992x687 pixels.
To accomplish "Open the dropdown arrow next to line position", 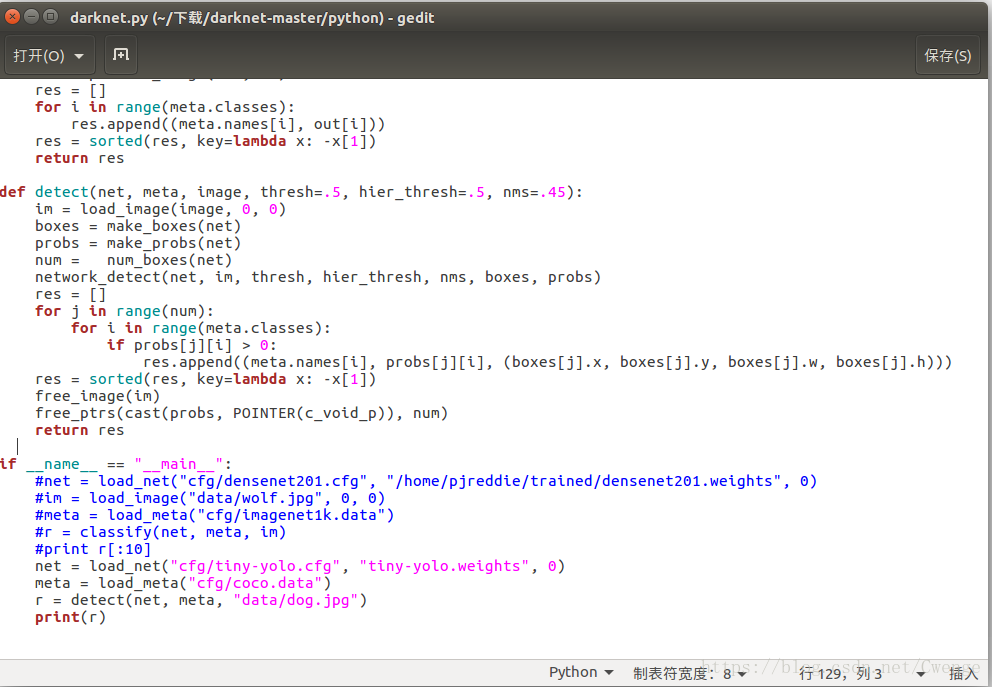I will click(921, 674).
